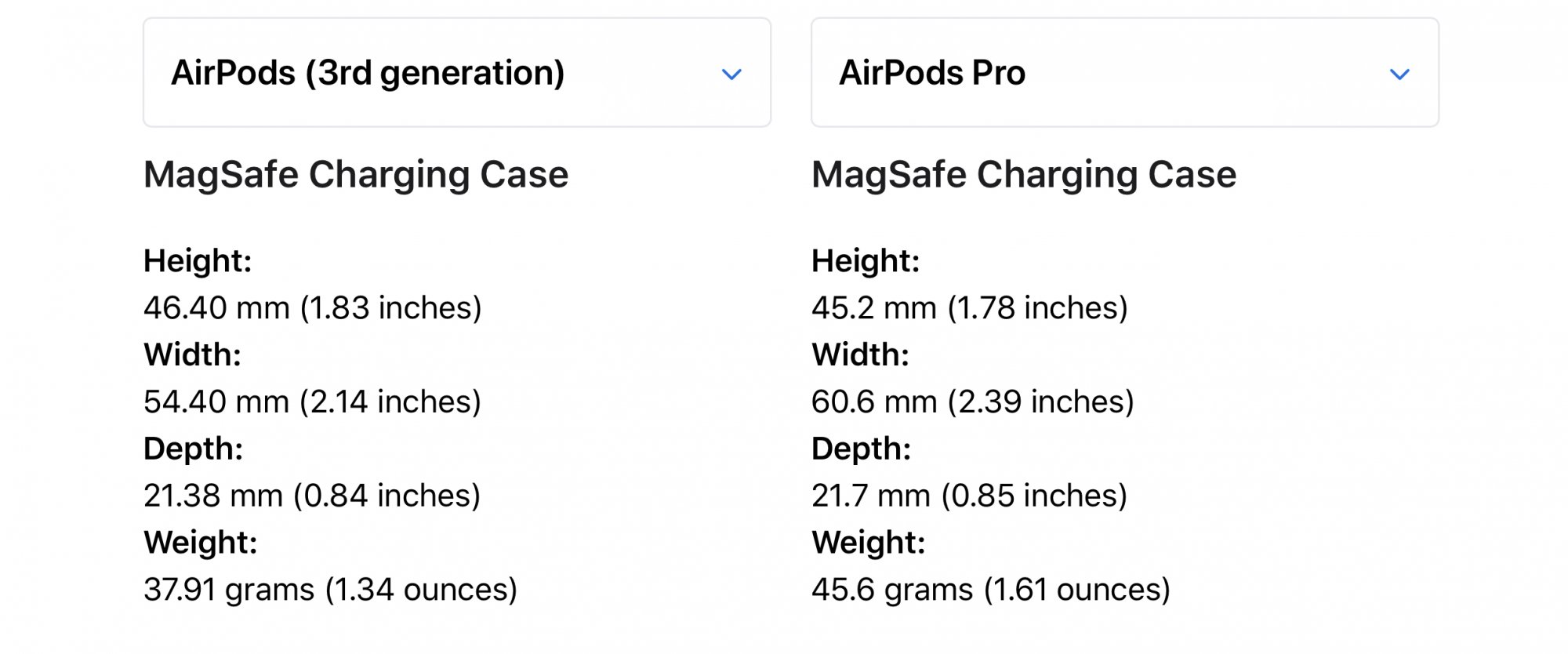The width and height of the screenshot is (1568, 654).
Task: Click the 45.2 mm (1.78 inches) height value
Action: tap(970, 307)
